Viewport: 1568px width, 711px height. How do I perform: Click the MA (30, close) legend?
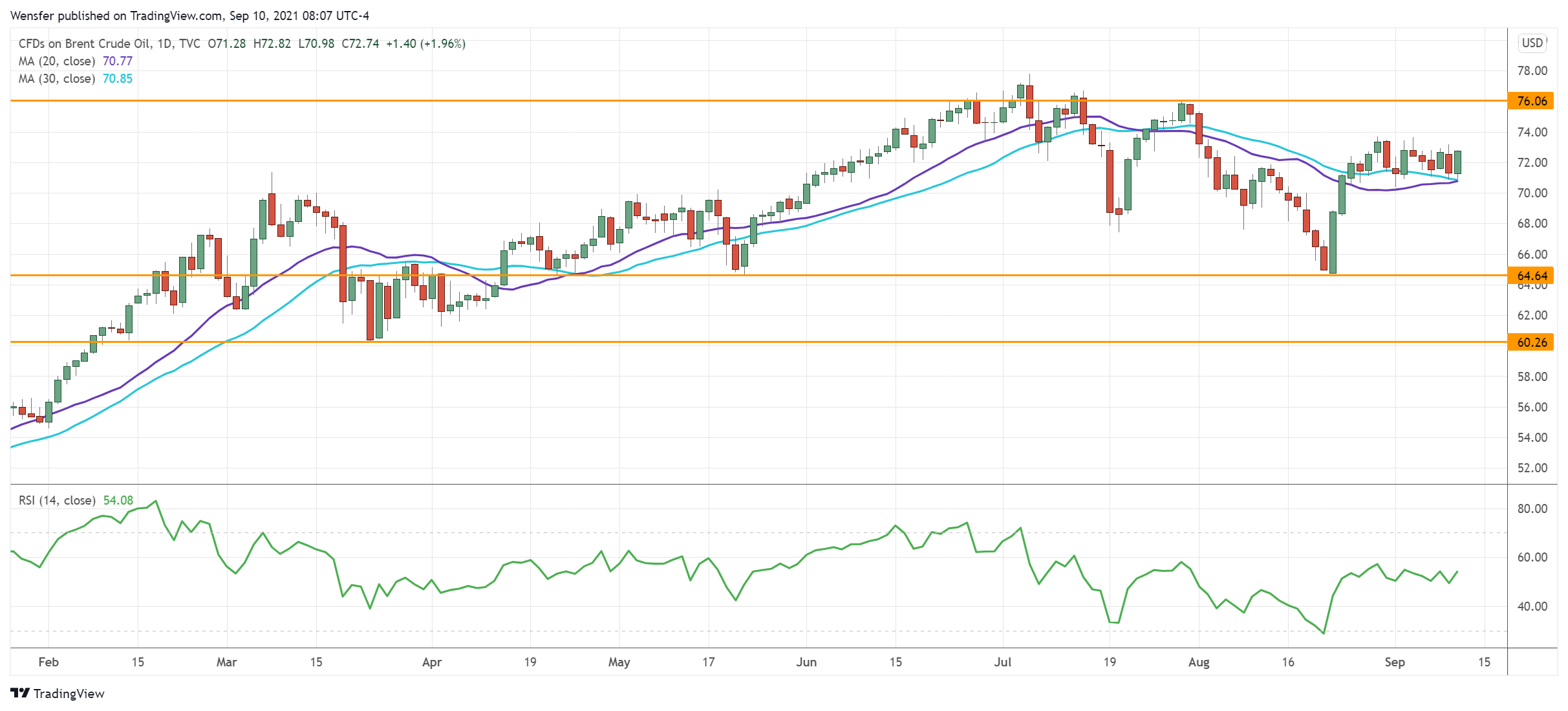[57, 79]
